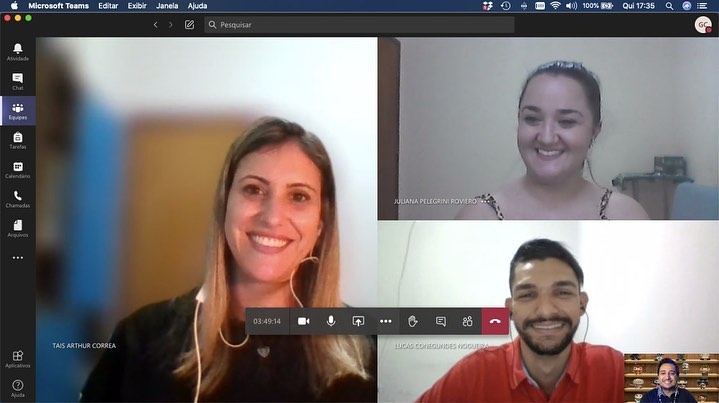Viewport: 719px width, 403px height.
Task: Open the Ajuda menu bar item
Action: pyautogui.click(x=197, y=6)
